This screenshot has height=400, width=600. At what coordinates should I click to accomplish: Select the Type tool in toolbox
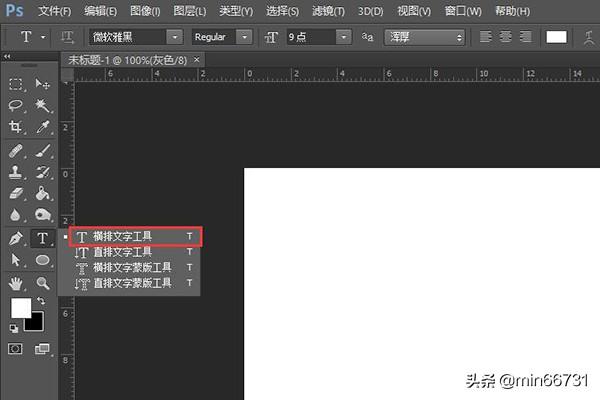pos(42,239)
